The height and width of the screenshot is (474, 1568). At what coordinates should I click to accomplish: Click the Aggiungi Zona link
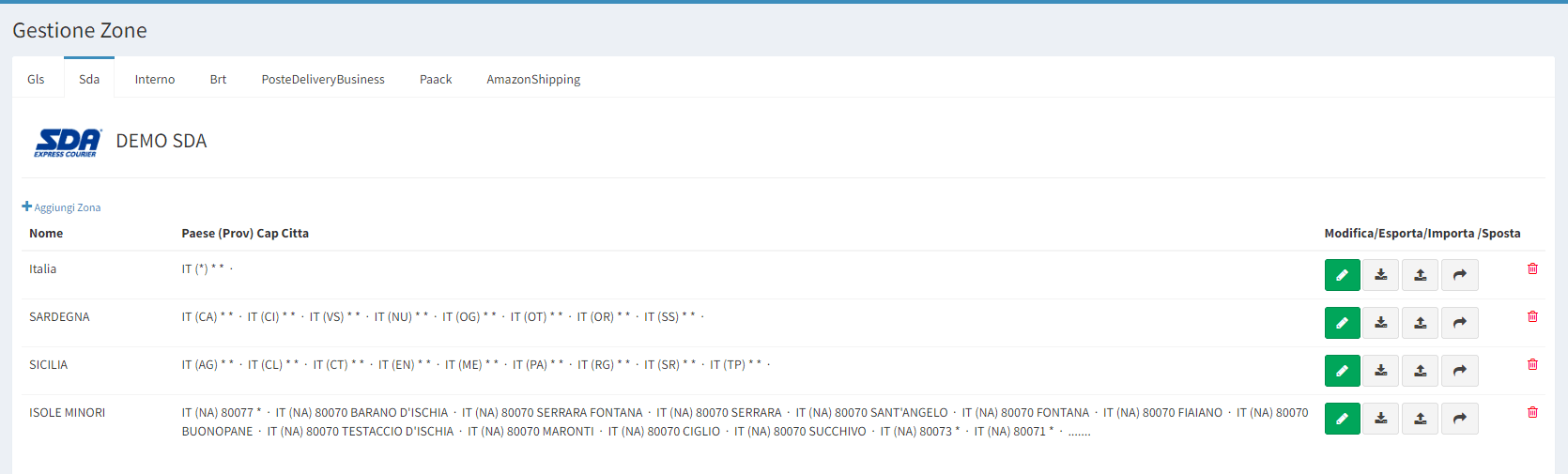pos(62,207)
